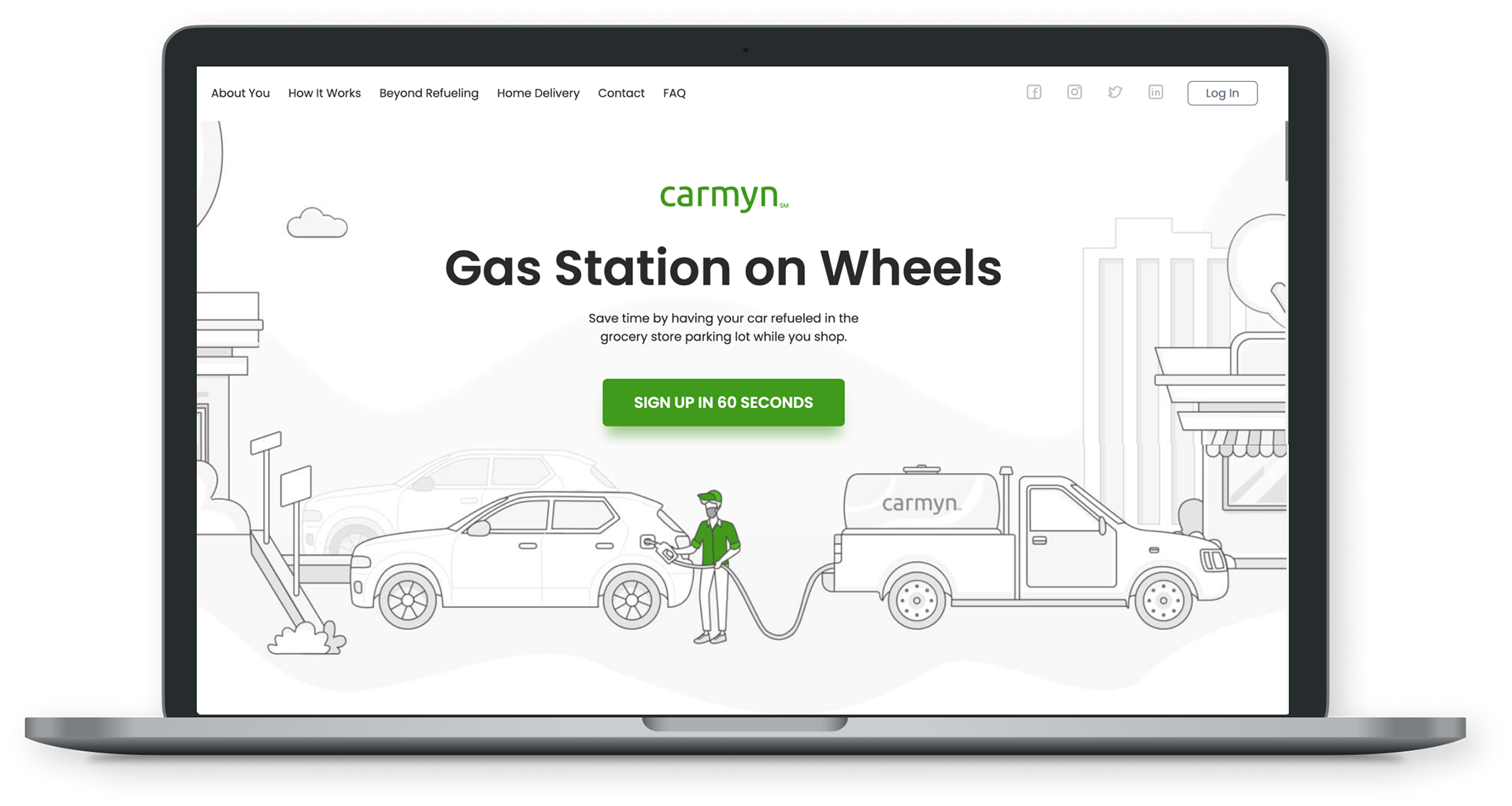Image resolution: width=1512 pixels, height=806 pixels.
Task: Open the FAQ navigation item
Action: [x=674, y=93]
